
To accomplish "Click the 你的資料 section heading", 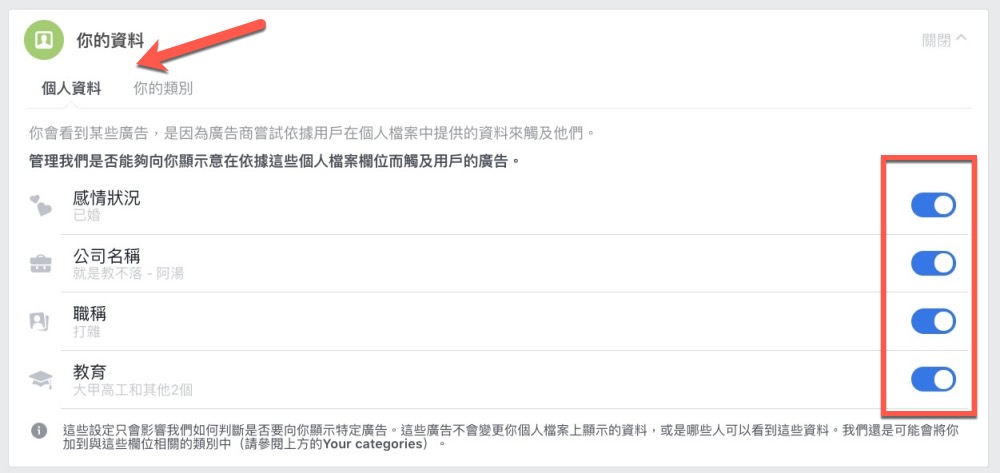I will point(109,41).
